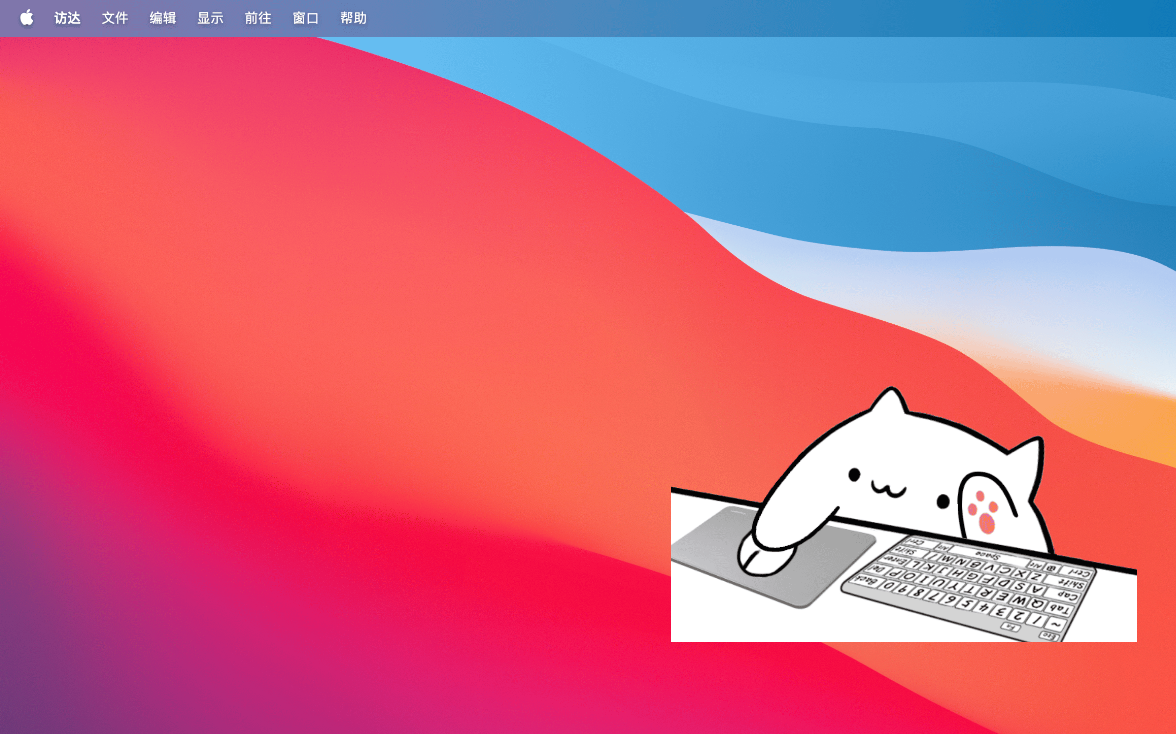1176x734 pixels.
Task: Click the 窗口 menu bar item
Action: [305, 17]
